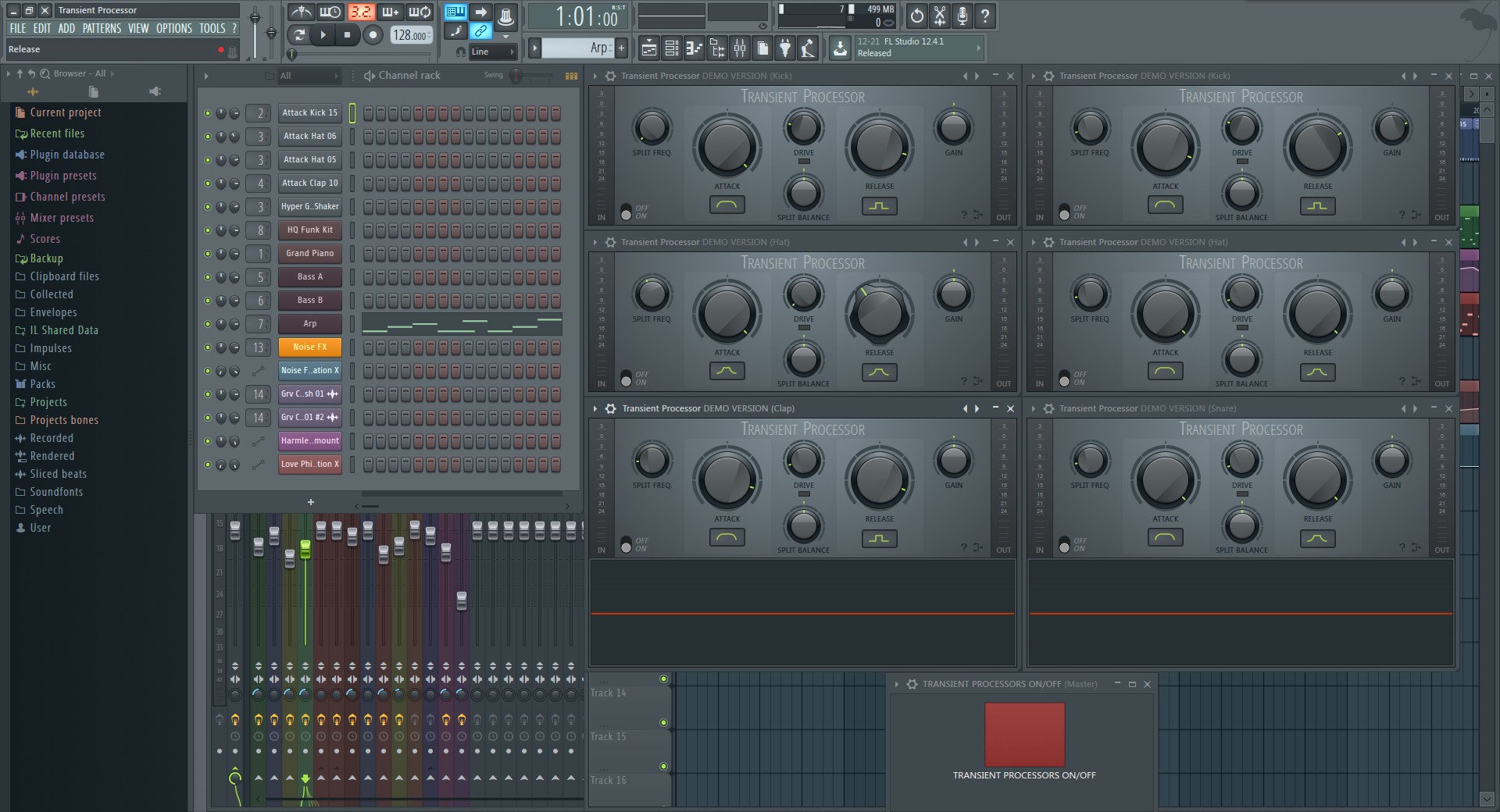Toggle pattern/song mode button
The width and height of the screenshot is (1500, 812).
coord(298,34)
